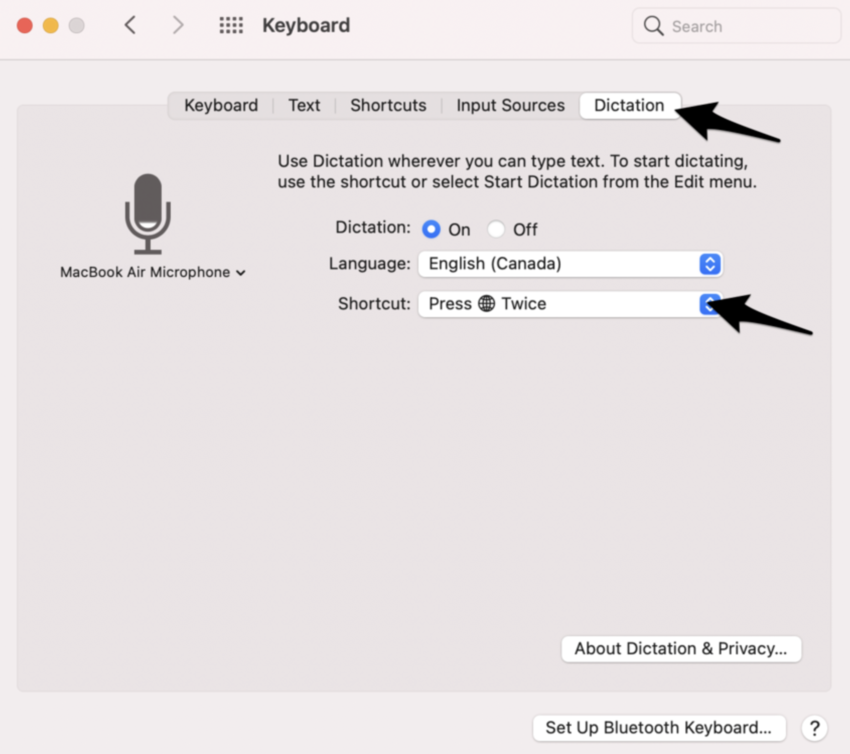This screenshot has width=850, height=754.
Task: Close the Keyboard preferences window
Action: [x=25, y=26]
